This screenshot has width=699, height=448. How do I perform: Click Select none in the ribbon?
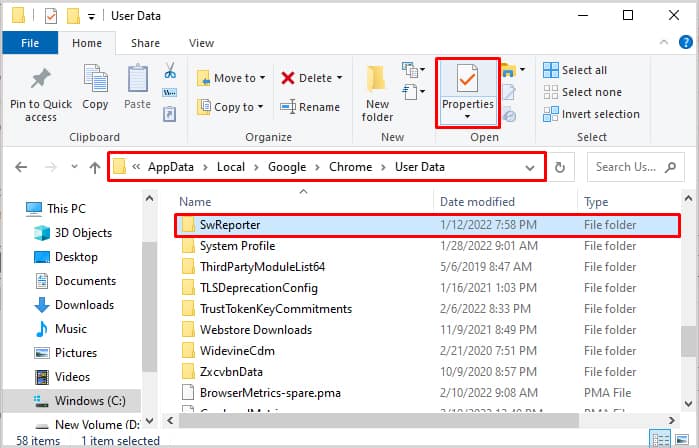click(582, 92)
